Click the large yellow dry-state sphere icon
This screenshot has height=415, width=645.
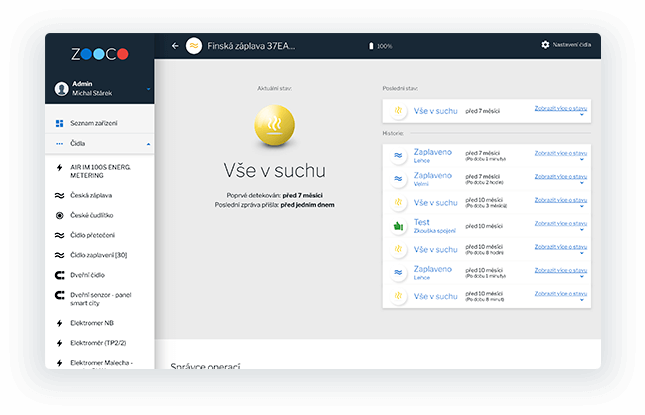[274, 125]
